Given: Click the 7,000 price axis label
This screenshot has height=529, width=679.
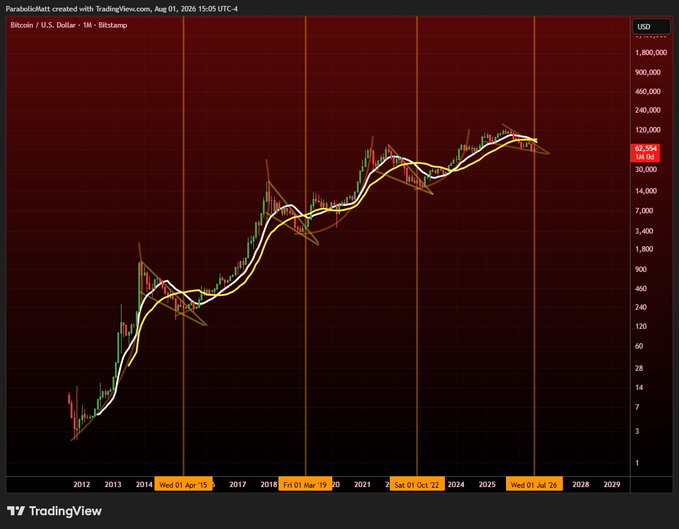Looking at the screenshot, I should click(x=644, y=211).
